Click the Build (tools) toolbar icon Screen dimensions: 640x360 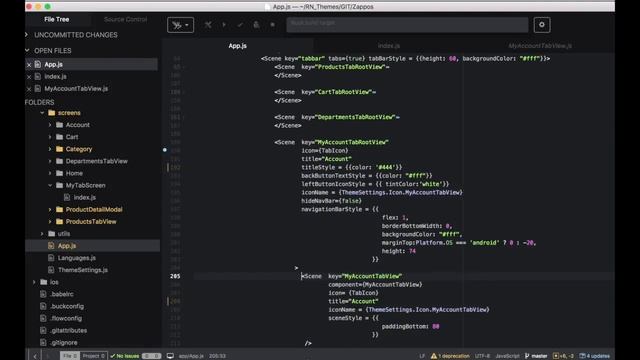pos(208,25)
